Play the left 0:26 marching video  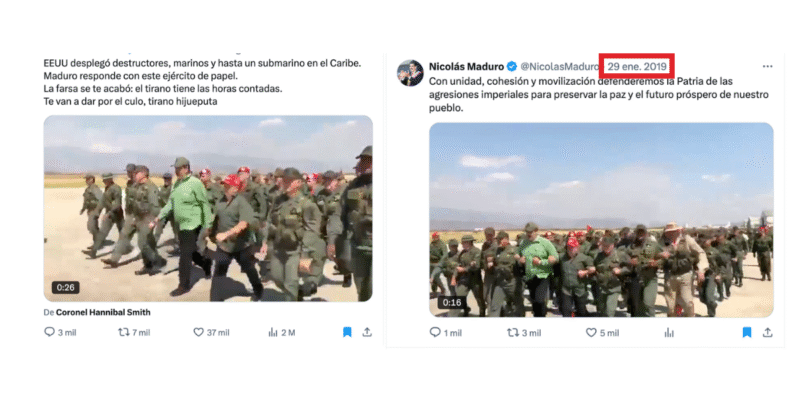[x=208, y=208]
